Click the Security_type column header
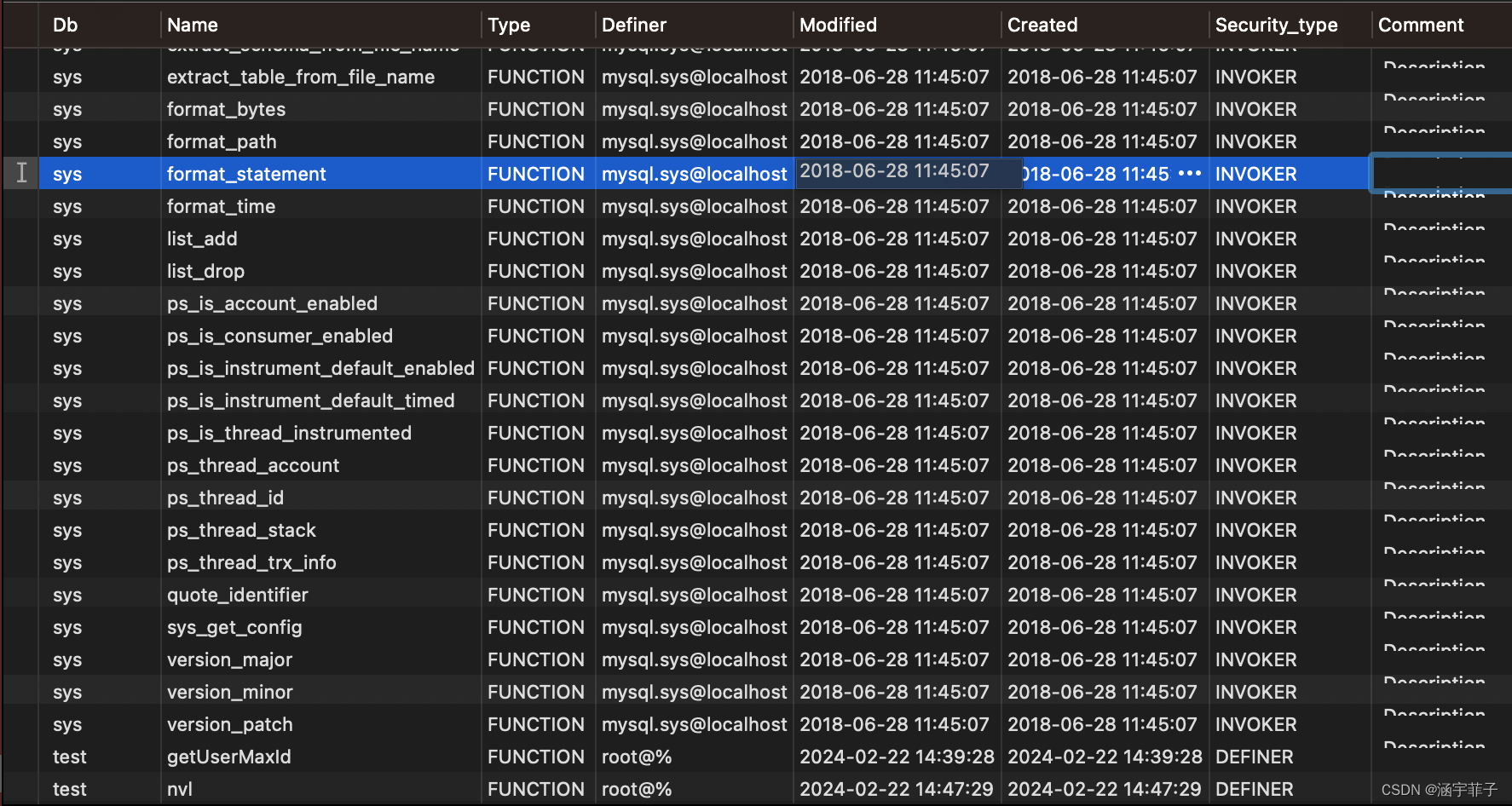Viewport: 1512px width, 806px height. (x=1276, y=25)
